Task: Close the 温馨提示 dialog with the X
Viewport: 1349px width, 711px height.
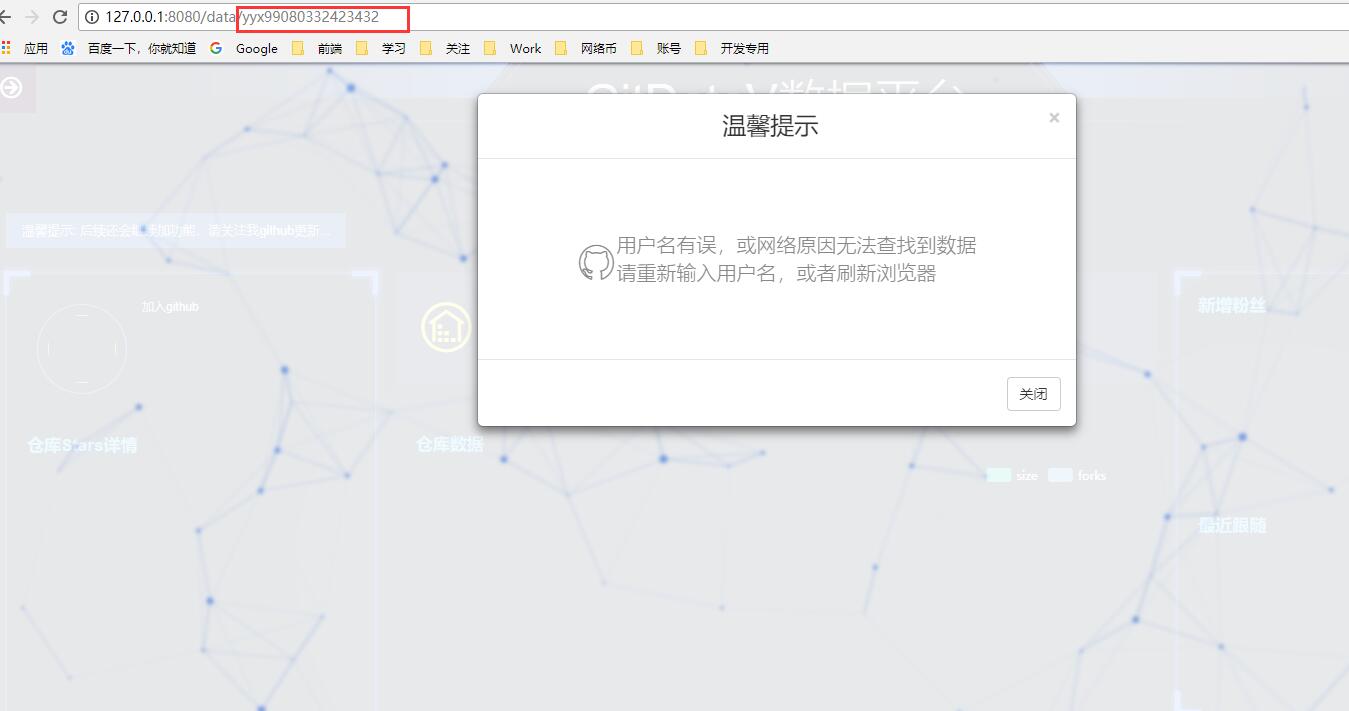Action: click(x=1054, y=118)
